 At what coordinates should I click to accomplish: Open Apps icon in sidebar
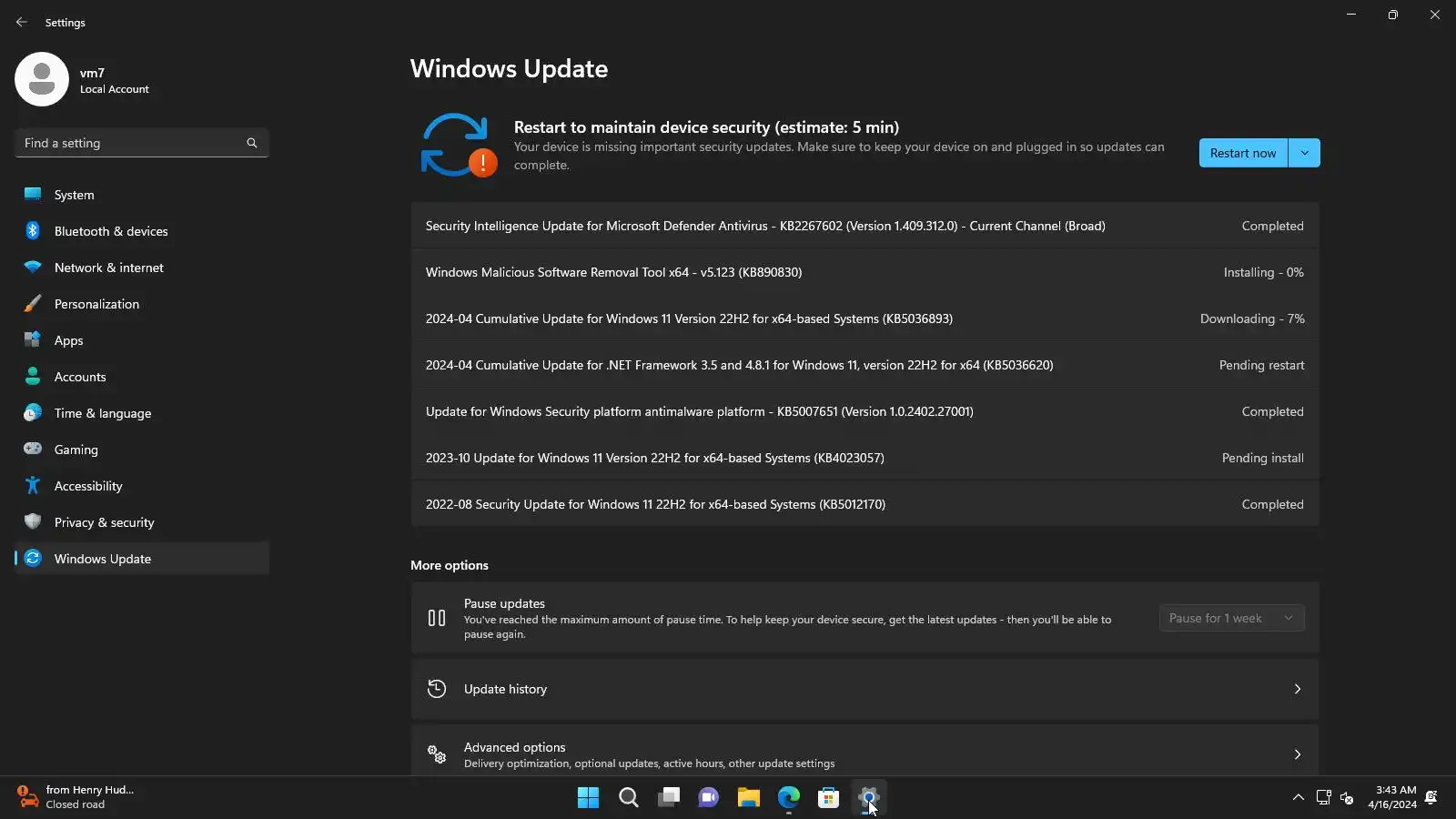[x=33, y=339]
